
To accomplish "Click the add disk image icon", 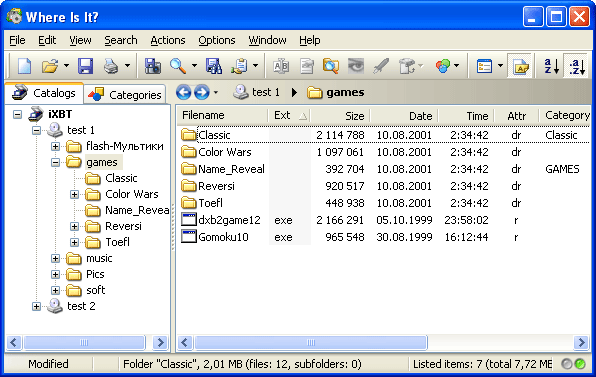I will (152, 66).
